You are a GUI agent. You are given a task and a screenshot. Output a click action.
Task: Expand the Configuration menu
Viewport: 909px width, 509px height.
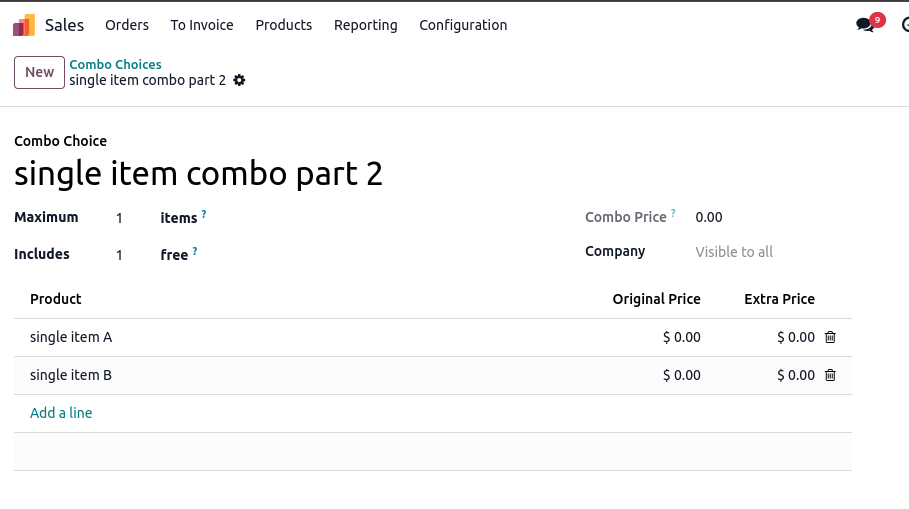pyautogui.click(x=463, y=25)
